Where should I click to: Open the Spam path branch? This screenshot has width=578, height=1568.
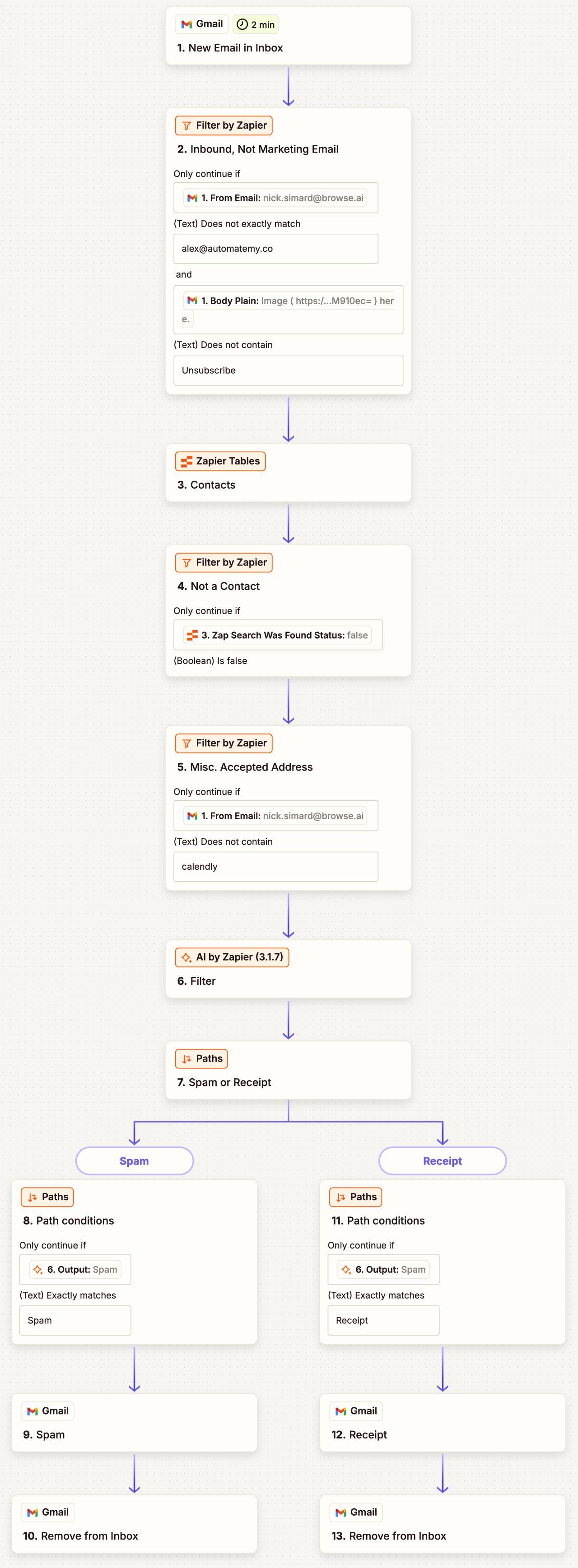point(135,1161)
